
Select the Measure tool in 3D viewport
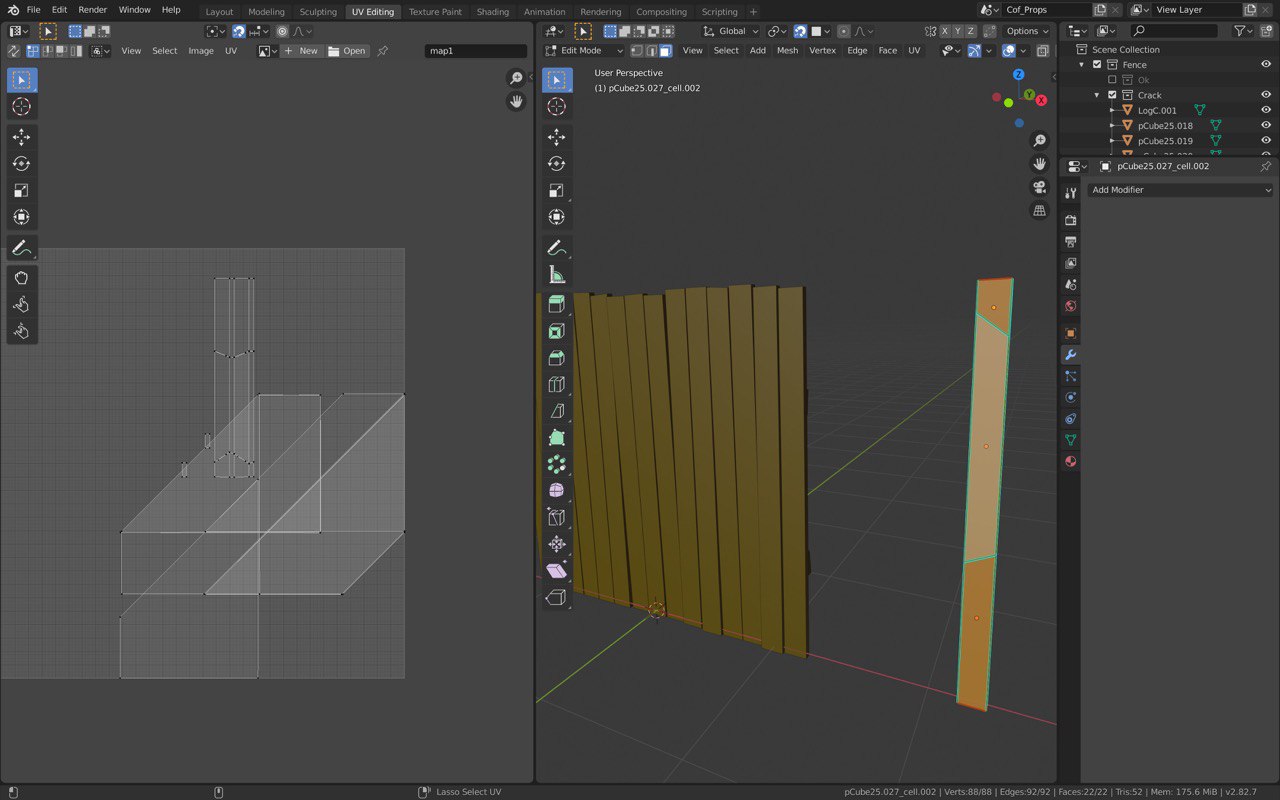pos(557,274)
